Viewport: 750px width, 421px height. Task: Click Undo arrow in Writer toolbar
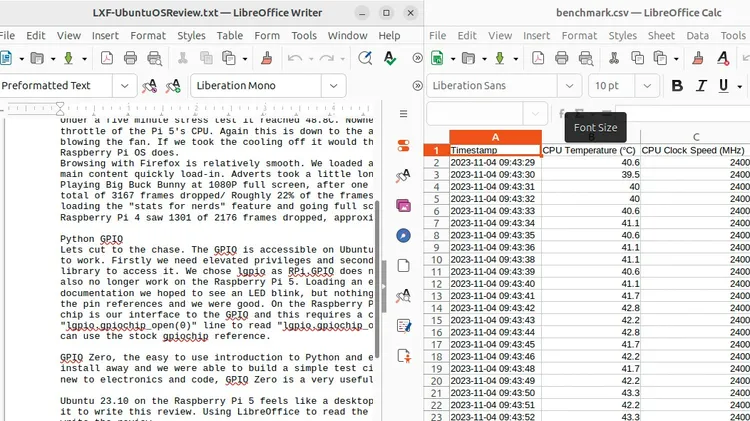pos(295,58)
